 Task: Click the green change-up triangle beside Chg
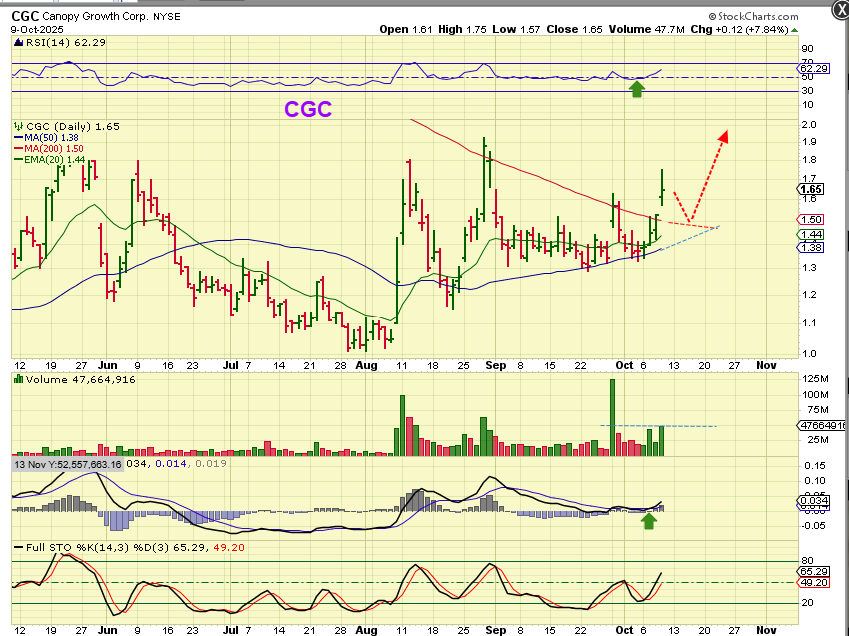(794, 30)
